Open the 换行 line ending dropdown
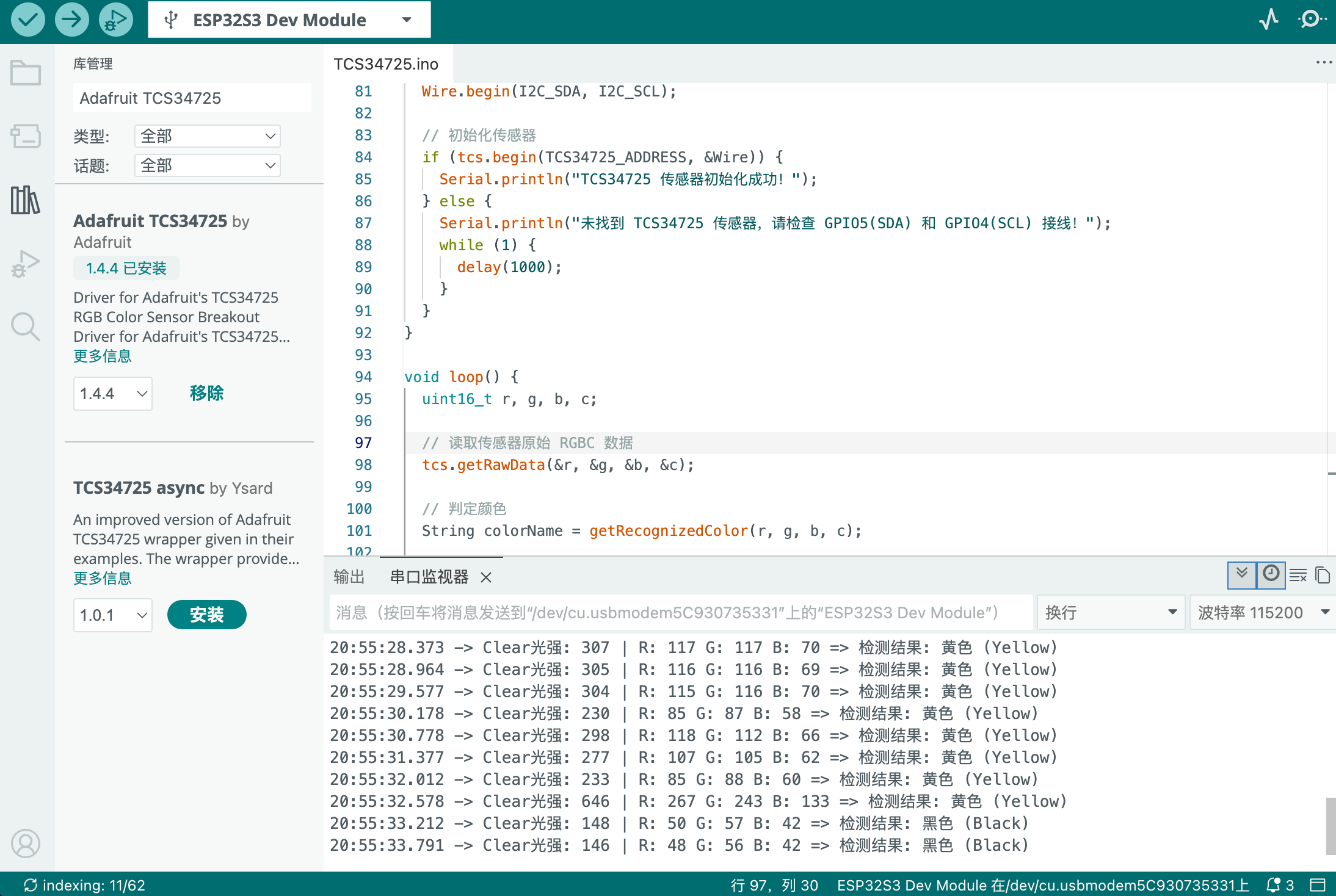 pyautogui.click(x=1111, y=612)
